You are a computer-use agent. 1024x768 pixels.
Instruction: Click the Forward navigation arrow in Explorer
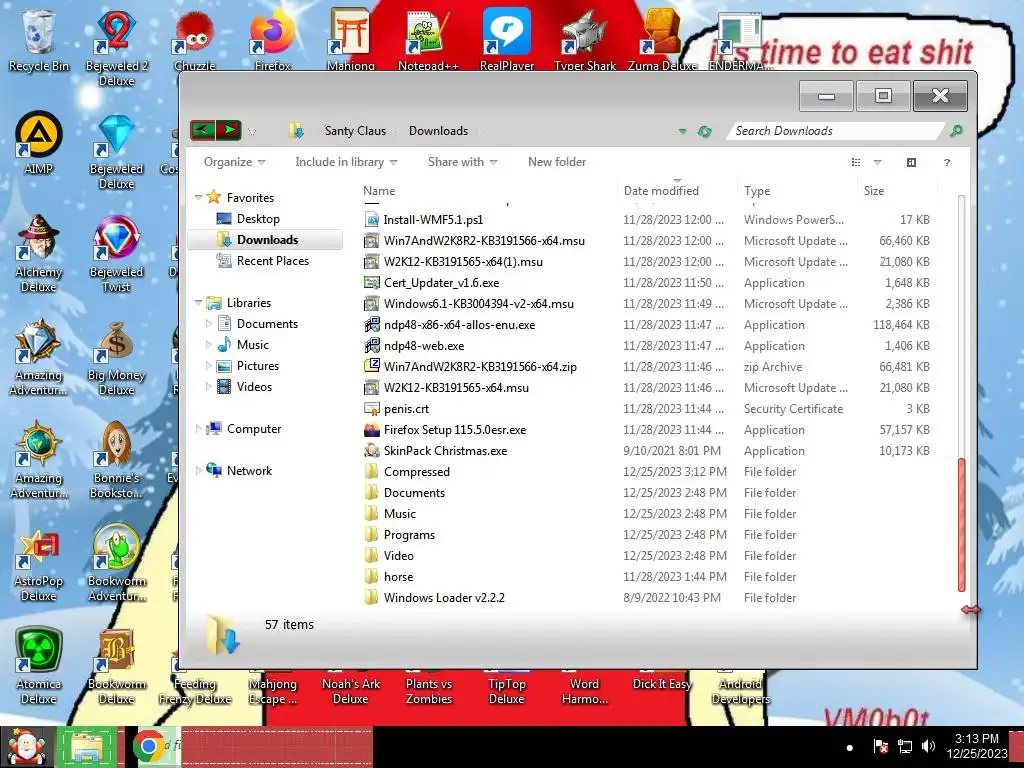click(229, 130)
